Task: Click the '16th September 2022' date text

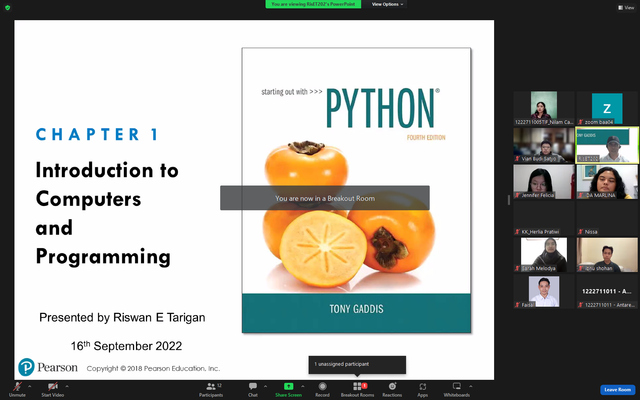Action: coord(126,346)
